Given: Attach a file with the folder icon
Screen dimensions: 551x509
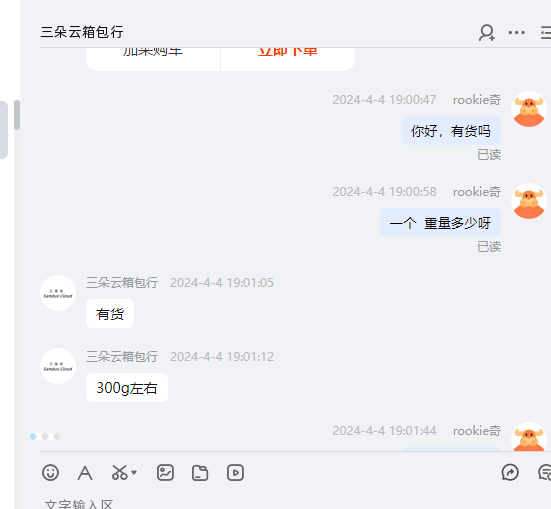Looking at the screenshot, I should pos(200,472).
